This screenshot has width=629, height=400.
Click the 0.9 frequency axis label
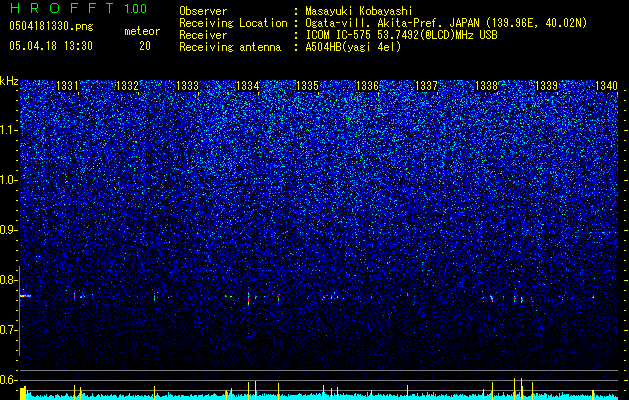(x=9, y=230)
